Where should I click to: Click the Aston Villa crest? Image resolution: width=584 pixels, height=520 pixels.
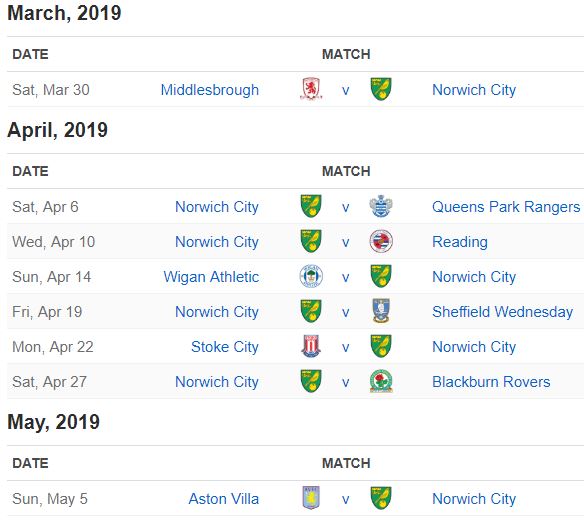[x=311, y=498]
